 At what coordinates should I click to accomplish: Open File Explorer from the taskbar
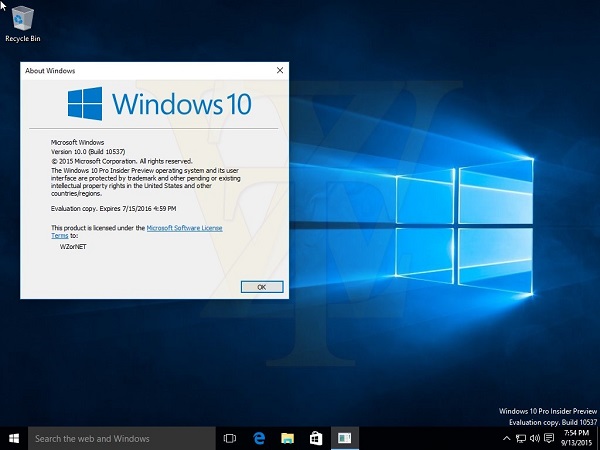coord(287,438)
